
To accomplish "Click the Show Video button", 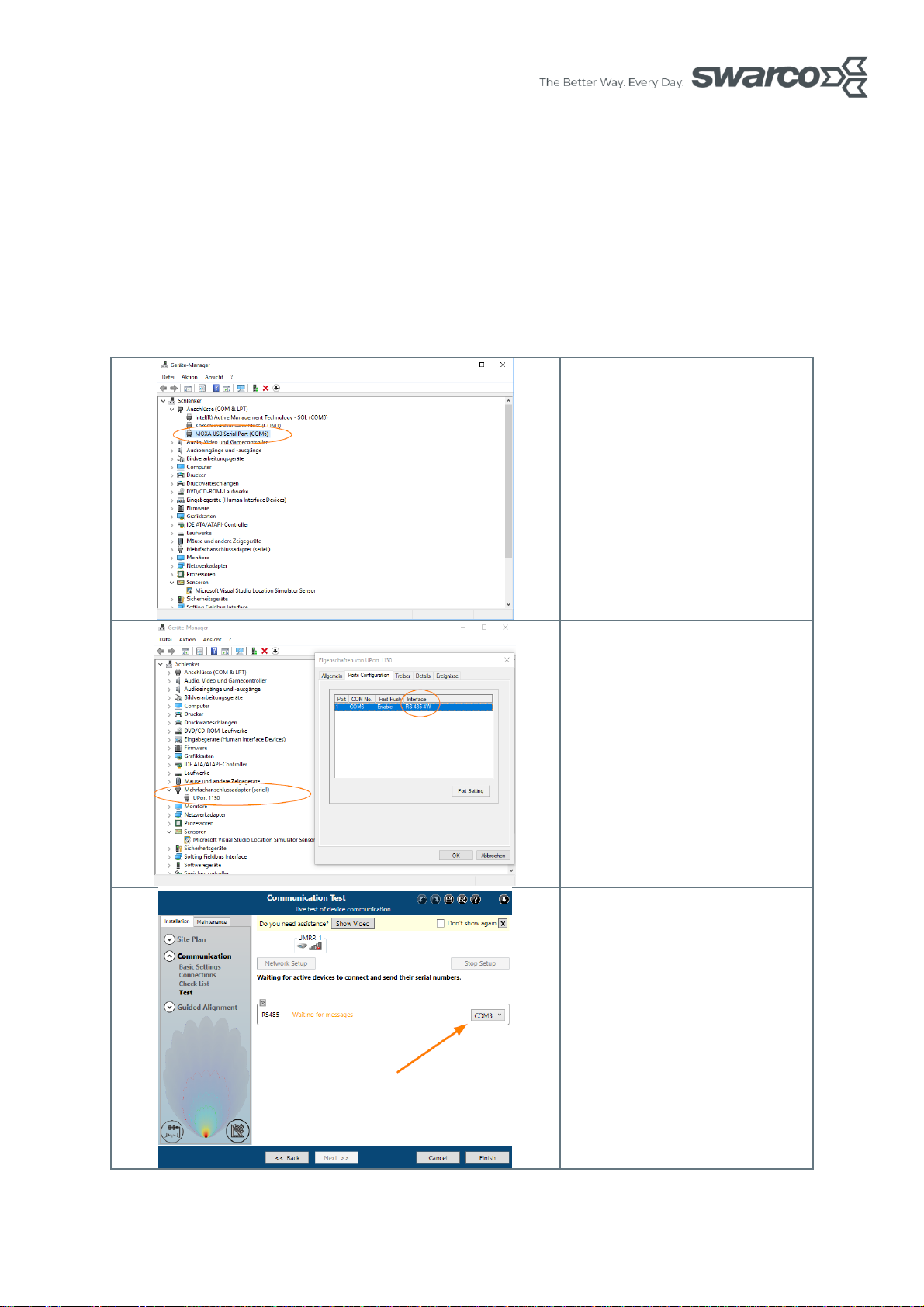I will tap(352, 924).
